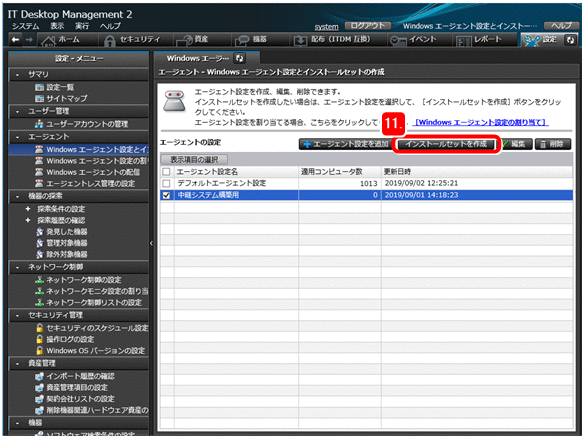Image resolution: width=585 pixels, height=439 pixels.
Task: Click the 削除 button
Action: point(553,144)
